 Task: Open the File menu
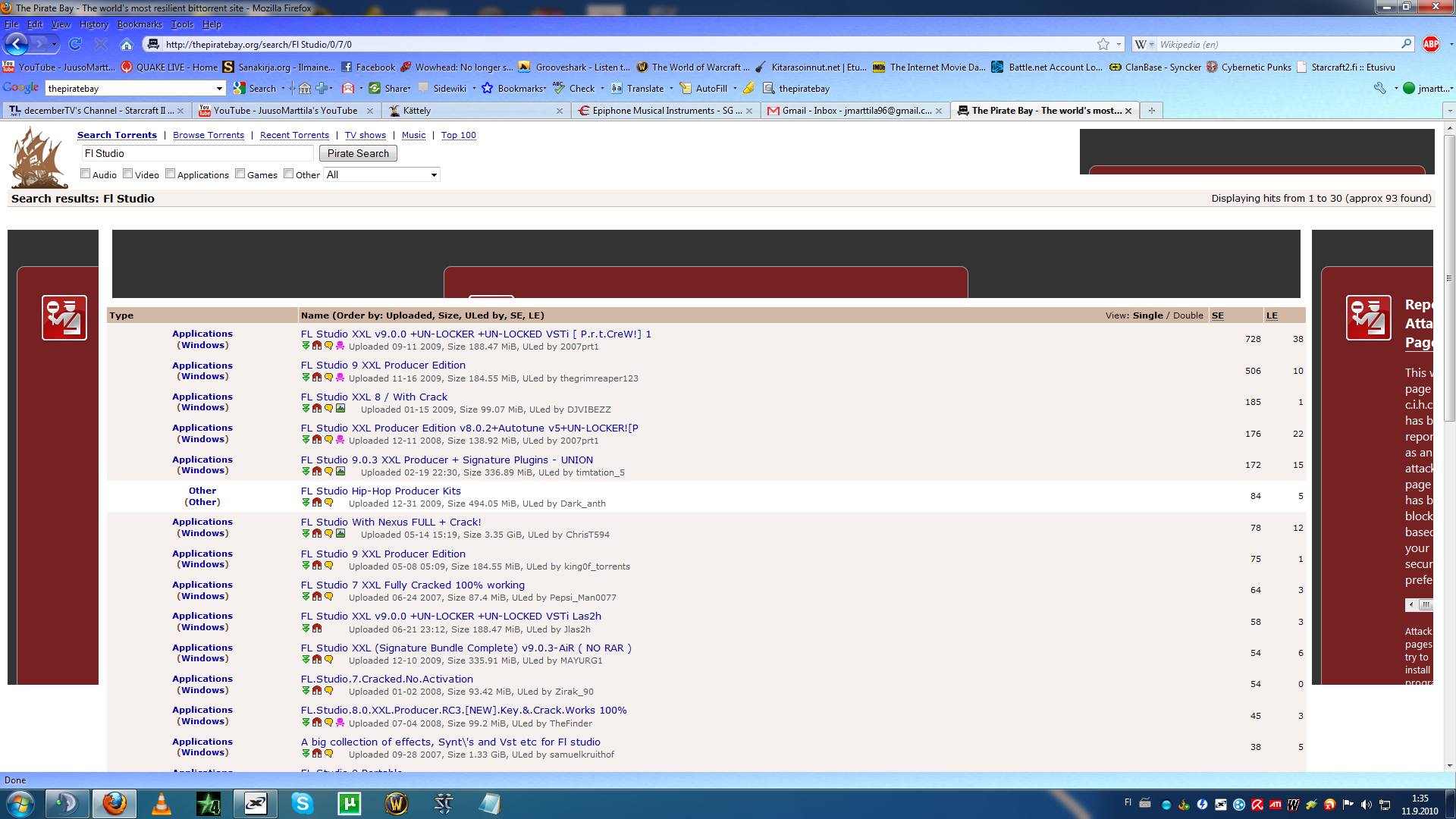pyautogui.click(x=11, y=24)
